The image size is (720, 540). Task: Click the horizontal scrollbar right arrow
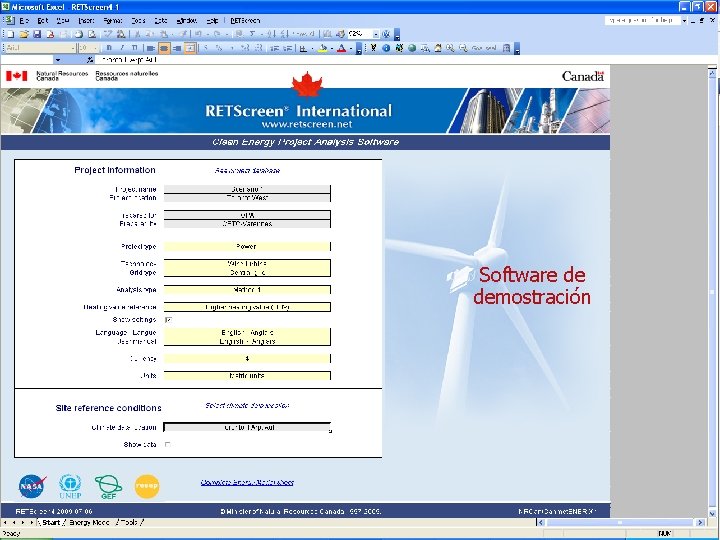coord(700,523)
